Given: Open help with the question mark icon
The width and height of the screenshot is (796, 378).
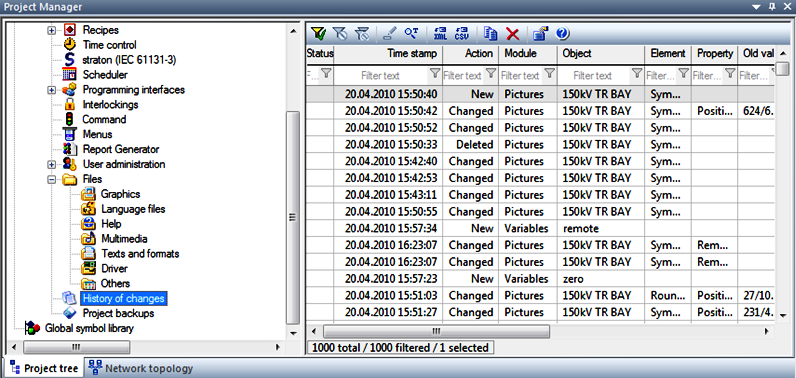Looking at the screenshot, I should point(562,34).
